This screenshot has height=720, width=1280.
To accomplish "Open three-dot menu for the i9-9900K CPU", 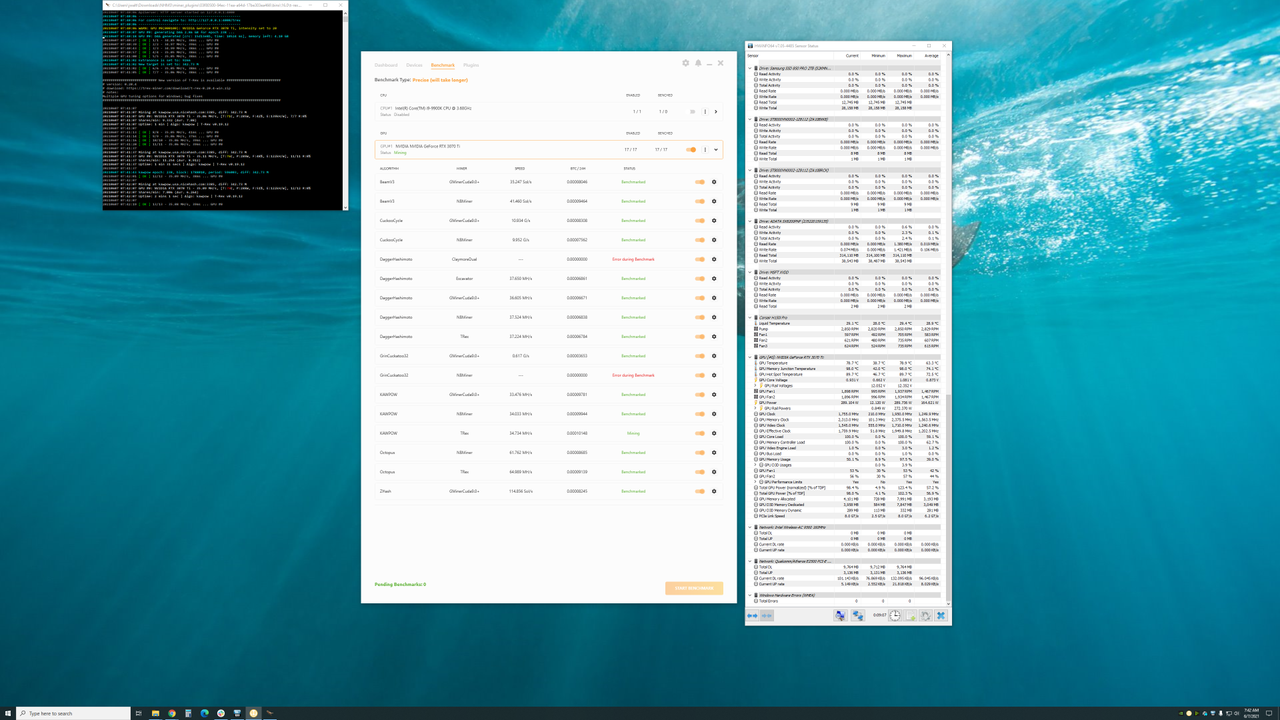I will click(705, 112).
